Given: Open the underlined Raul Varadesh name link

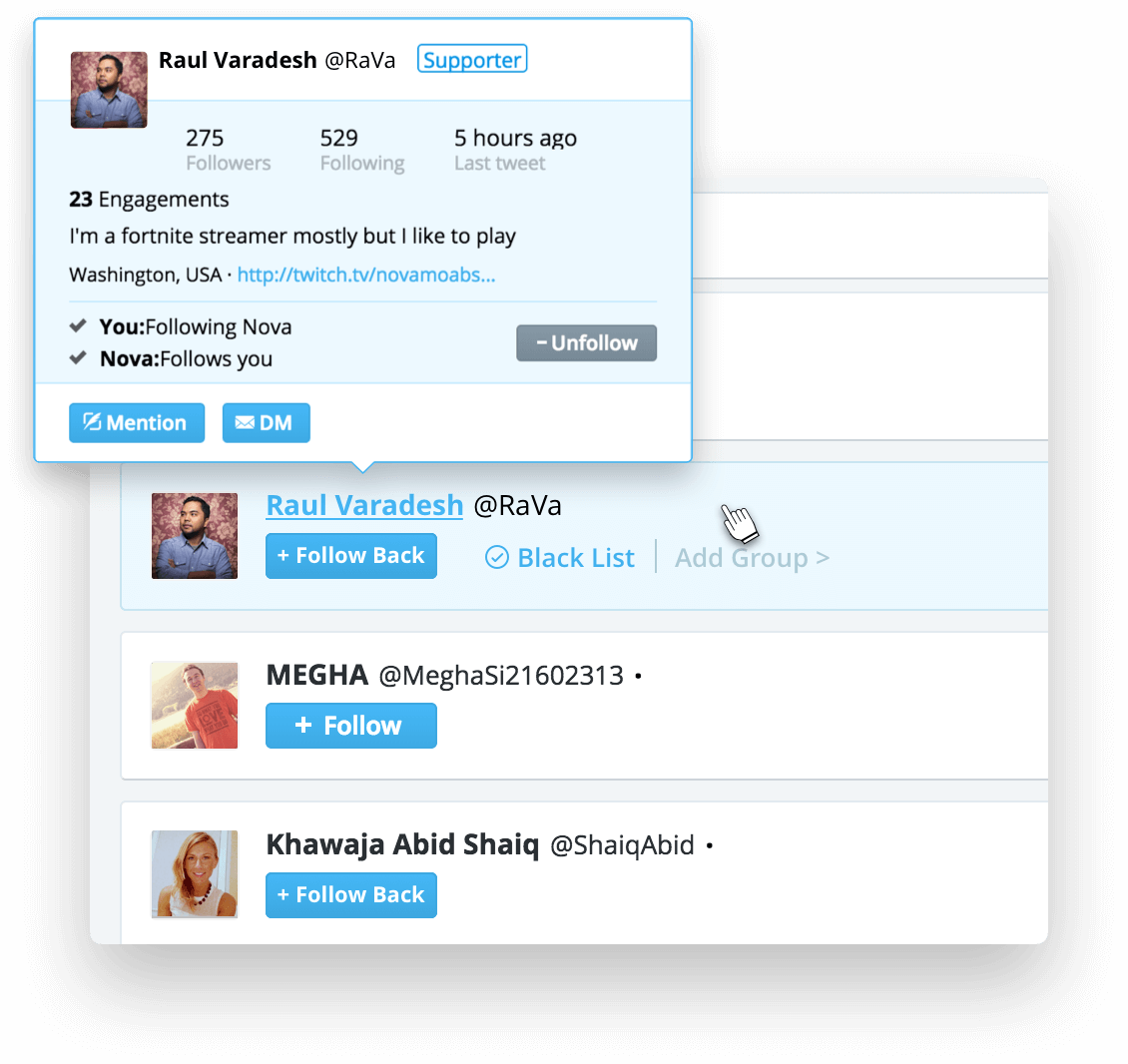Looking at the screenshot, I should [x=364, y=505].
